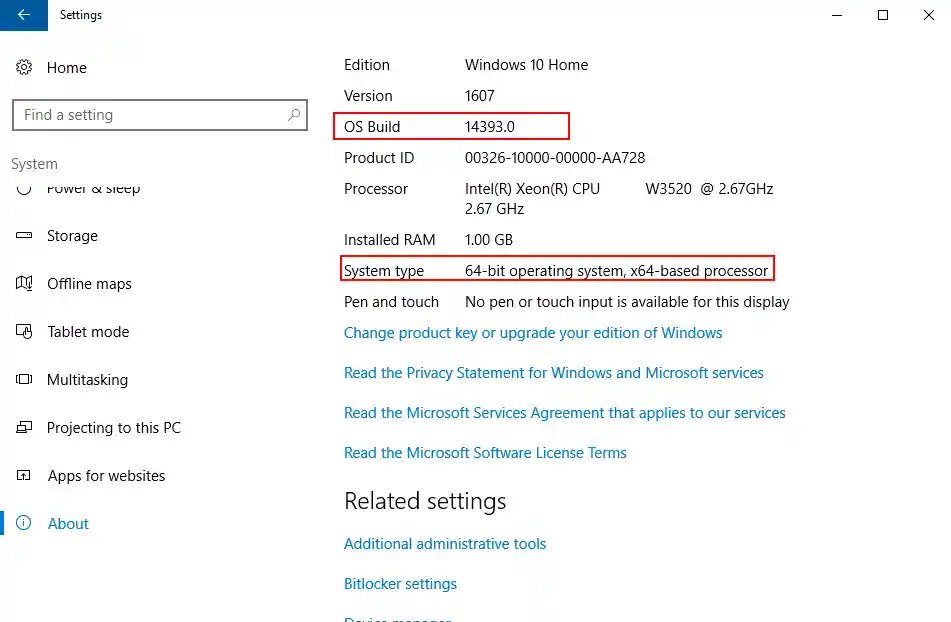Click the No pen or touch input text
951x622 pixels.
[x=627, y=302]
